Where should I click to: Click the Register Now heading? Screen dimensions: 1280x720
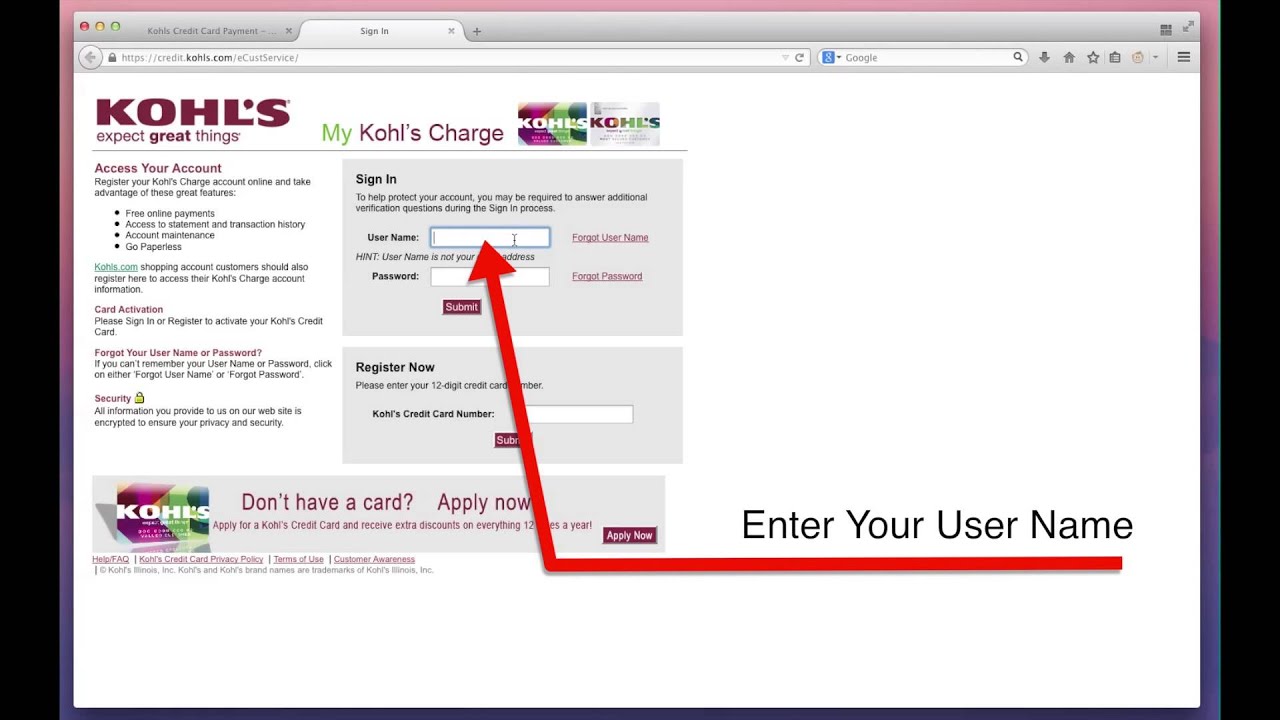(x=395, y=367)
